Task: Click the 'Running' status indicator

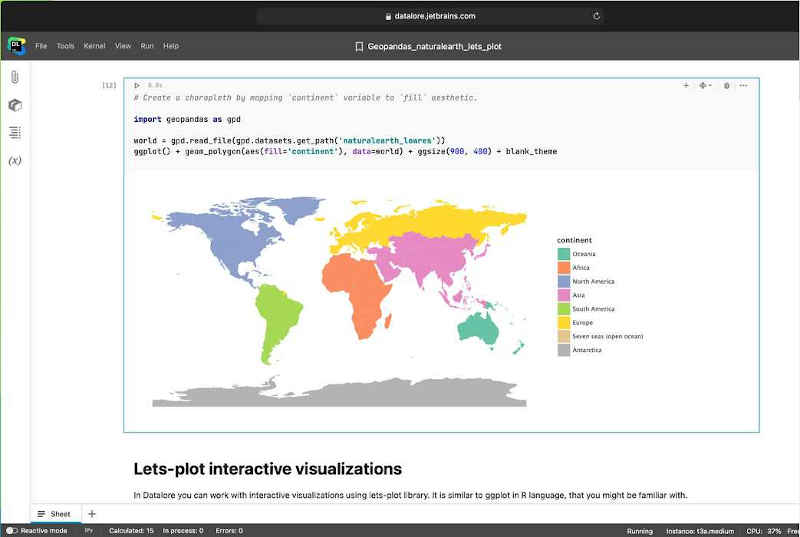Action: (639, 531)
